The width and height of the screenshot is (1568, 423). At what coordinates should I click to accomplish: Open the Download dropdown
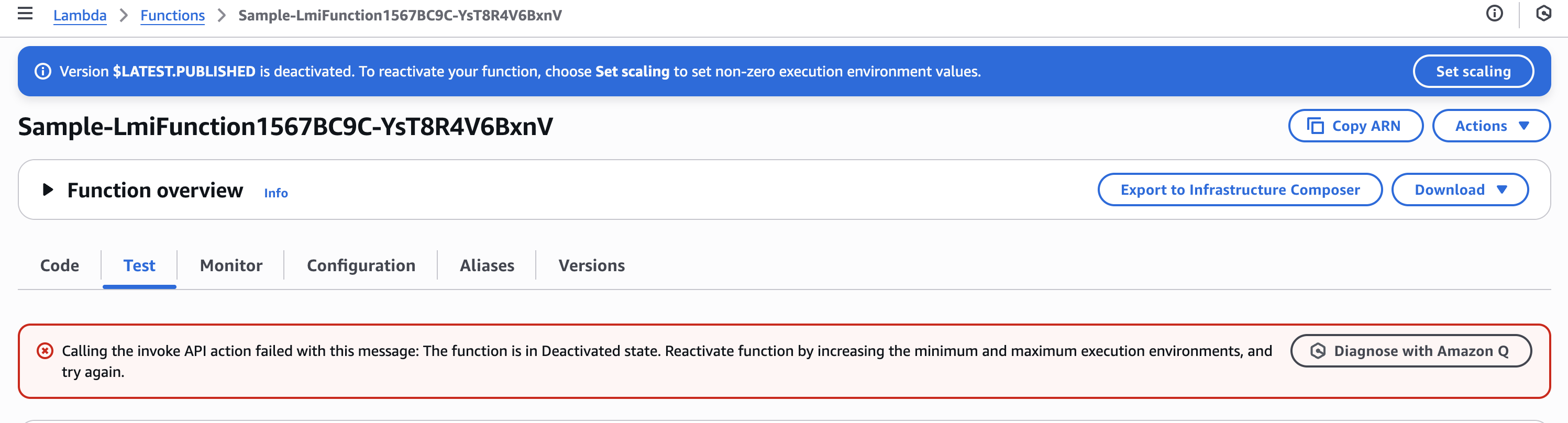pyautogui.click(x=1459, y=190)
